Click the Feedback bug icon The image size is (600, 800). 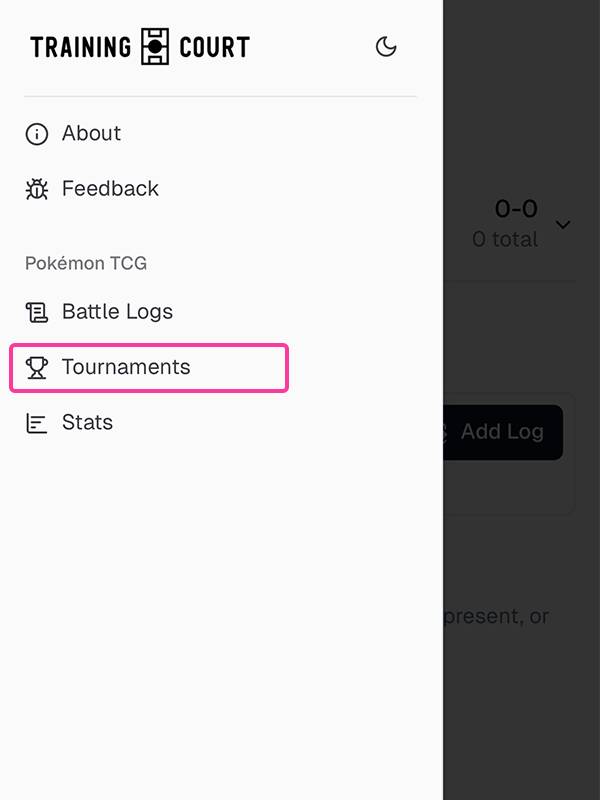point(37,189)
